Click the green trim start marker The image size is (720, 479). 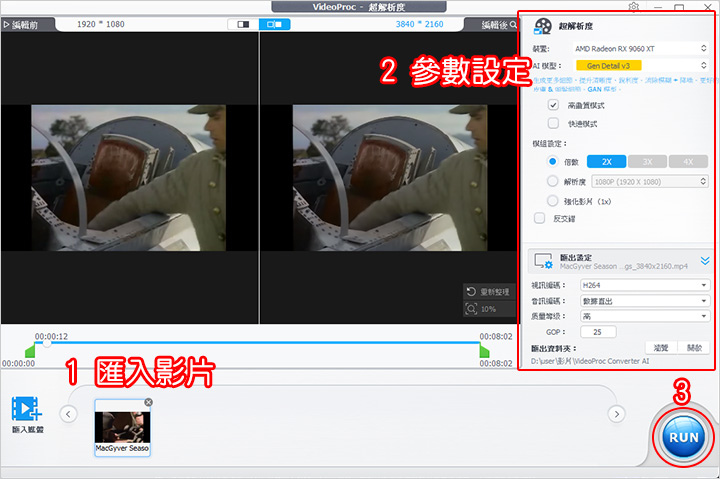30,351
